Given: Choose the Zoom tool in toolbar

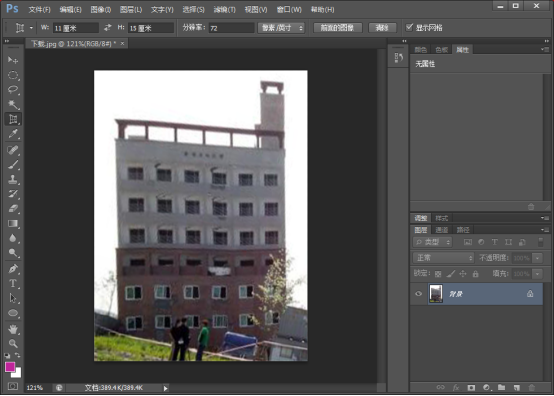Looking at the screenshot, I should click(13, 343).
